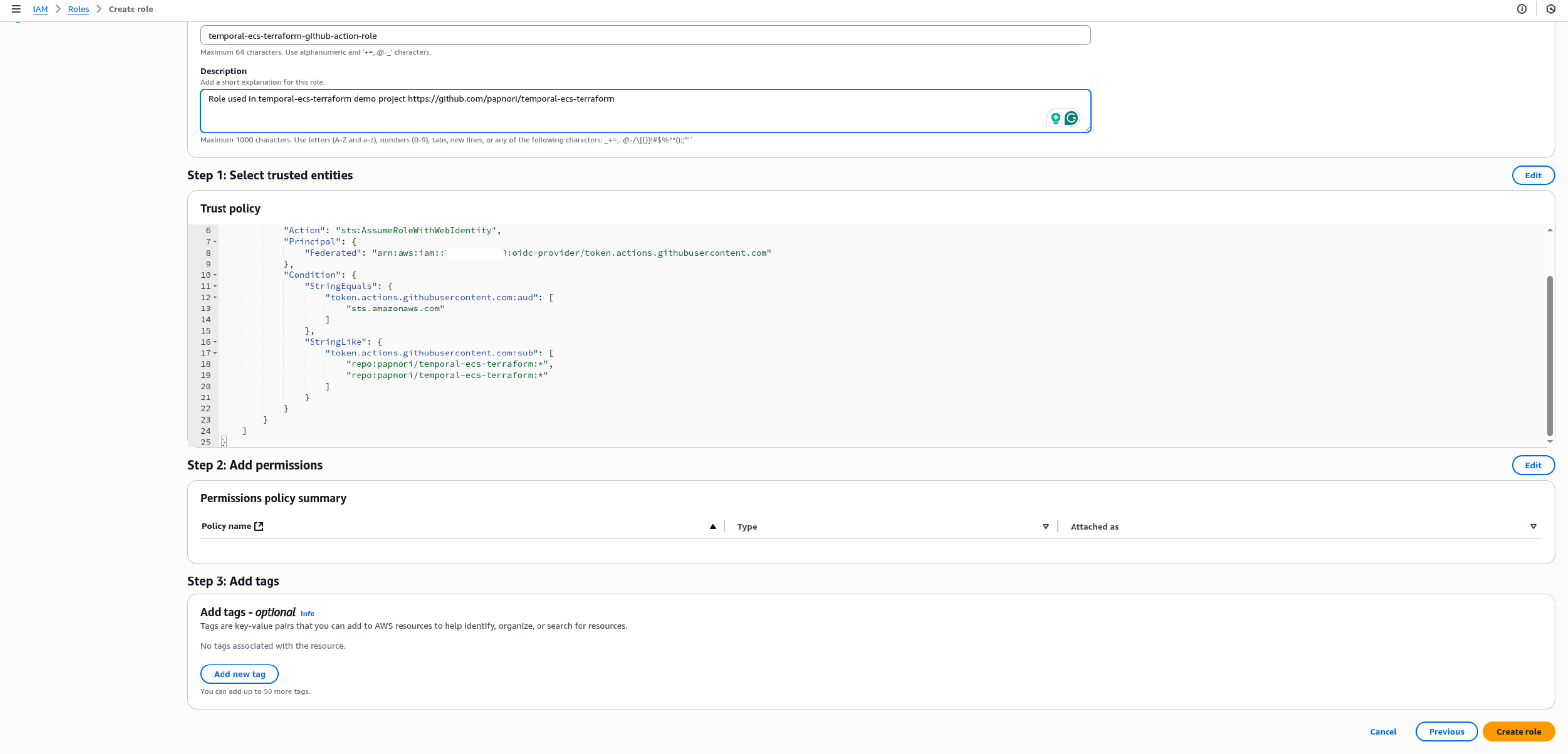Click the info circle icon in header
The height and width of the screenshot is (754, 1568).
click(1521, 9)
